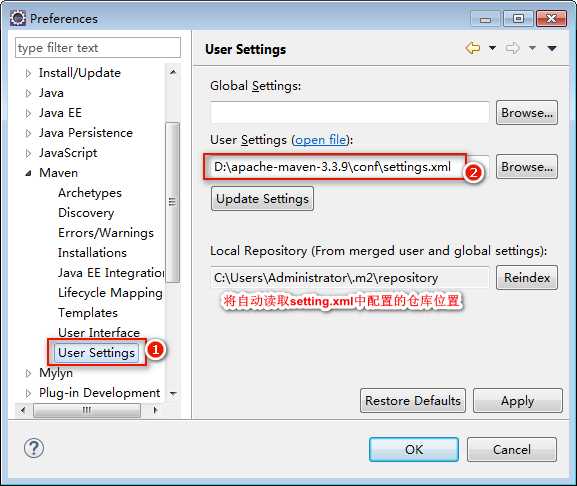Expand the Java EE tree node
The width and height of the screenshot is (577, 486).
pyautogui.click(x=28, y=113)
